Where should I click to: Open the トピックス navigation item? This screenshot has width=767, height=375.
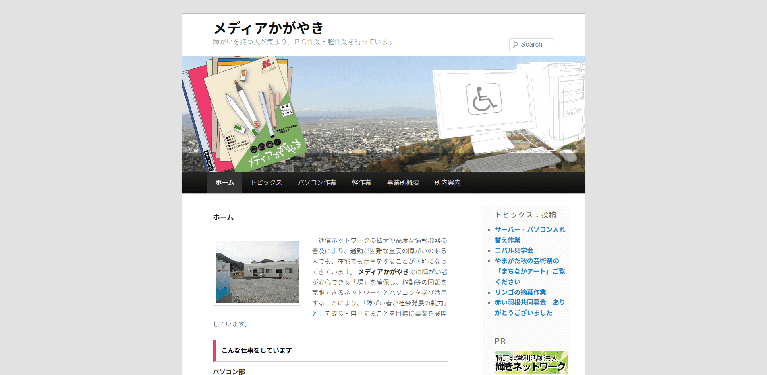pos(266,183)
